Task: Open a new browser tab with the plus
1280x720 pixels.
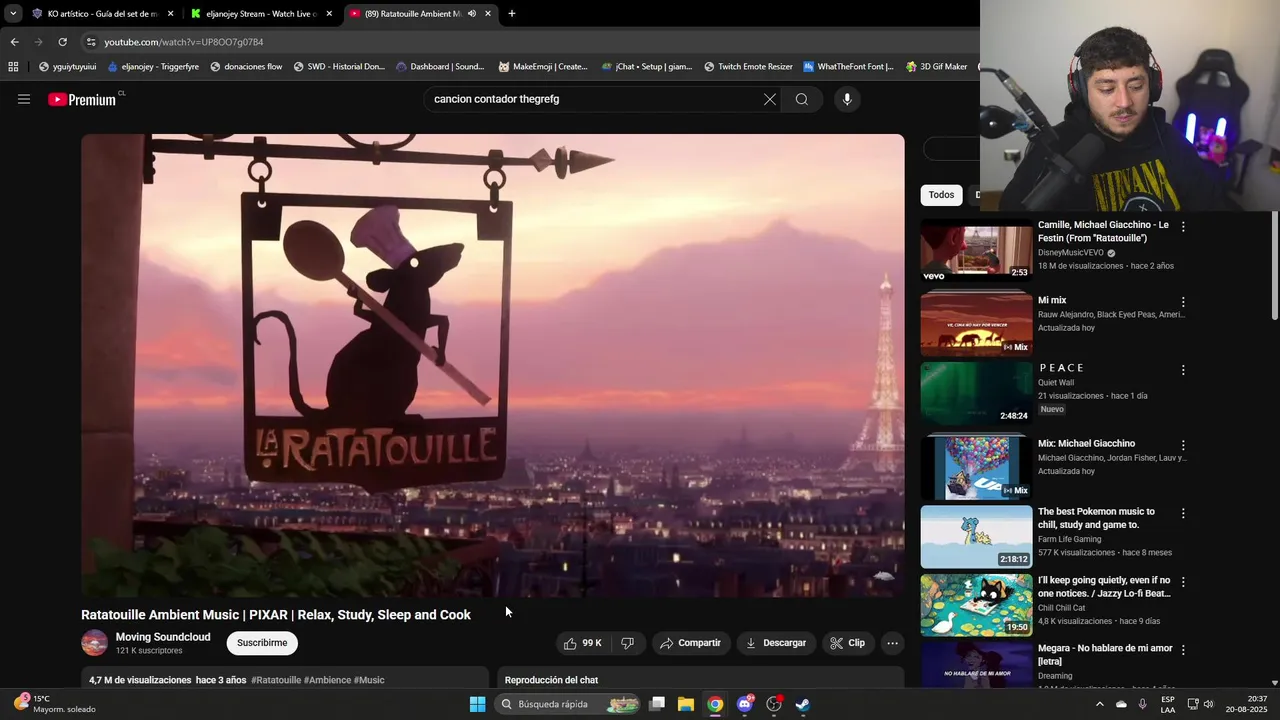Action: (512, 14)
